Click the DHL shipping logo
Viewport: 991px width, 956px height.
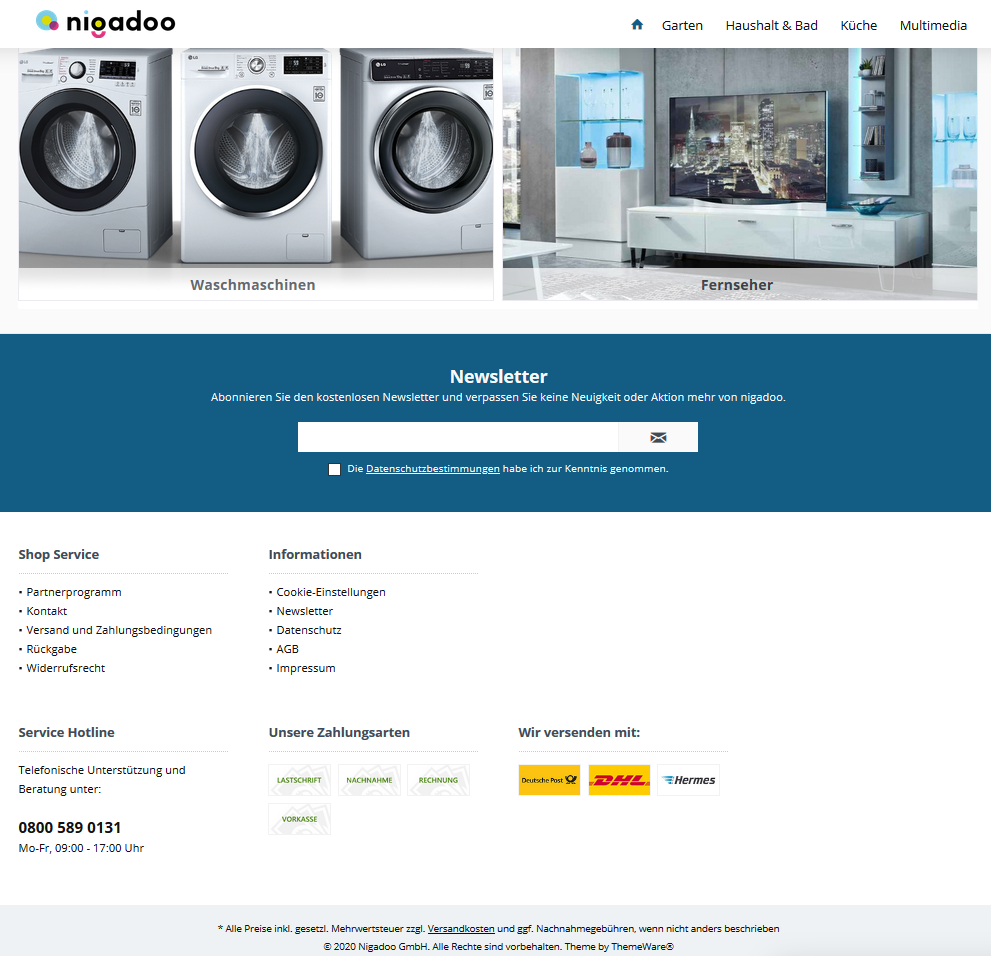coord(619,780)
